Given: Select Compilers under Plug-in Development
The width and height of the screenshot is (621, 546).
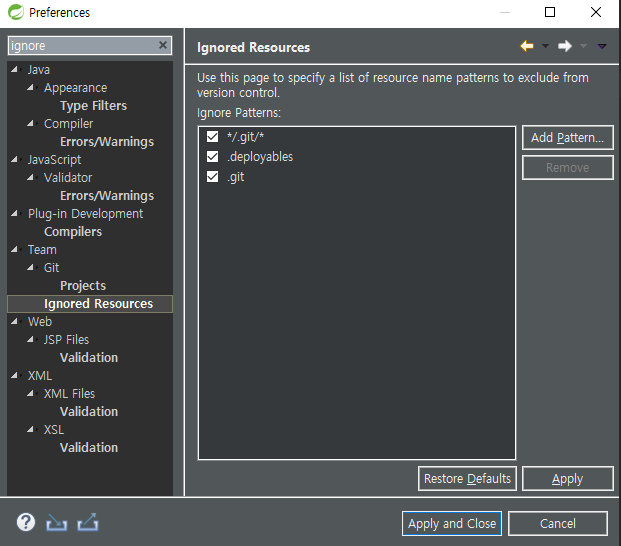Looking at the screenshot, I should pos(73,232).
